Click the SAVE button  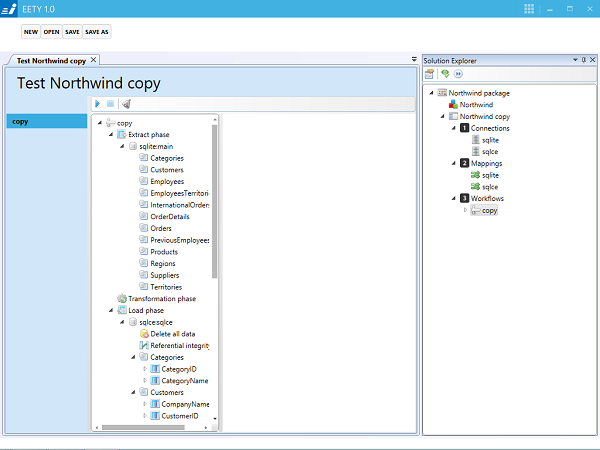click(72, 32)
